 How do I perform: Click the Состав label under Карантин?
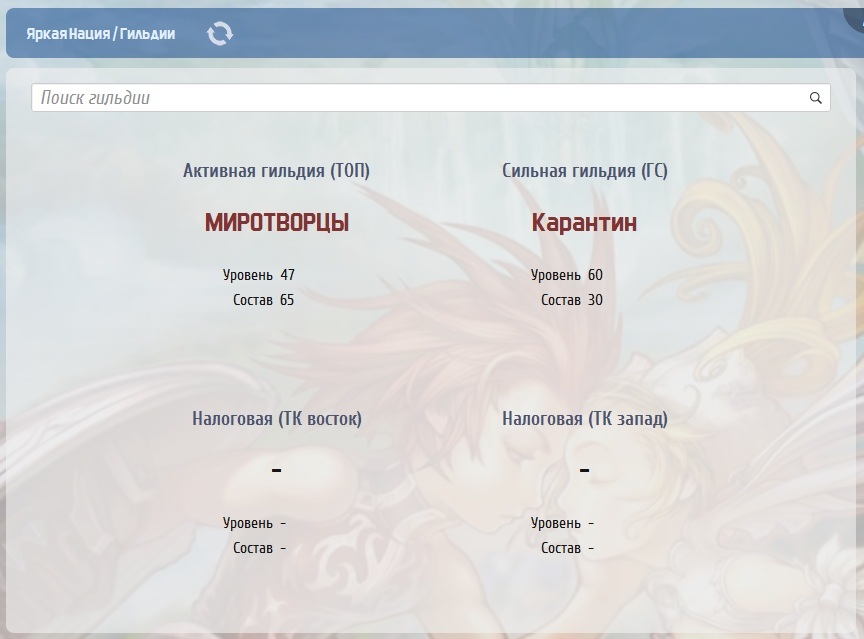(x=561, y=300)
